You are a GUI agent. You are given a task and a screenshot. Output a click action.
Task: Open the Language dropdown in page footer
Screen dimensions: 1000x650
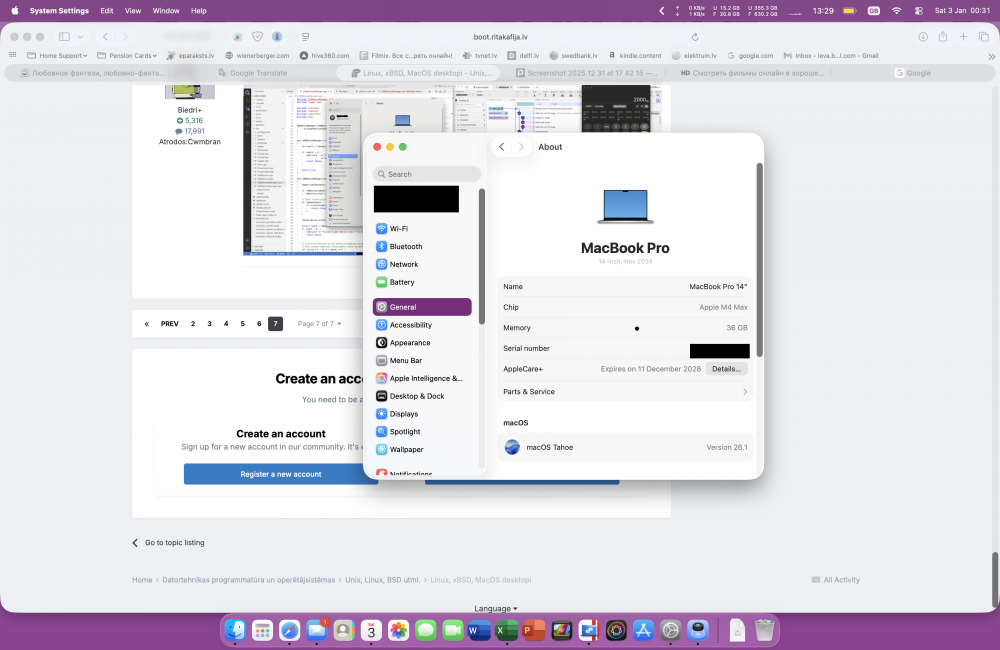click(496, 608)
